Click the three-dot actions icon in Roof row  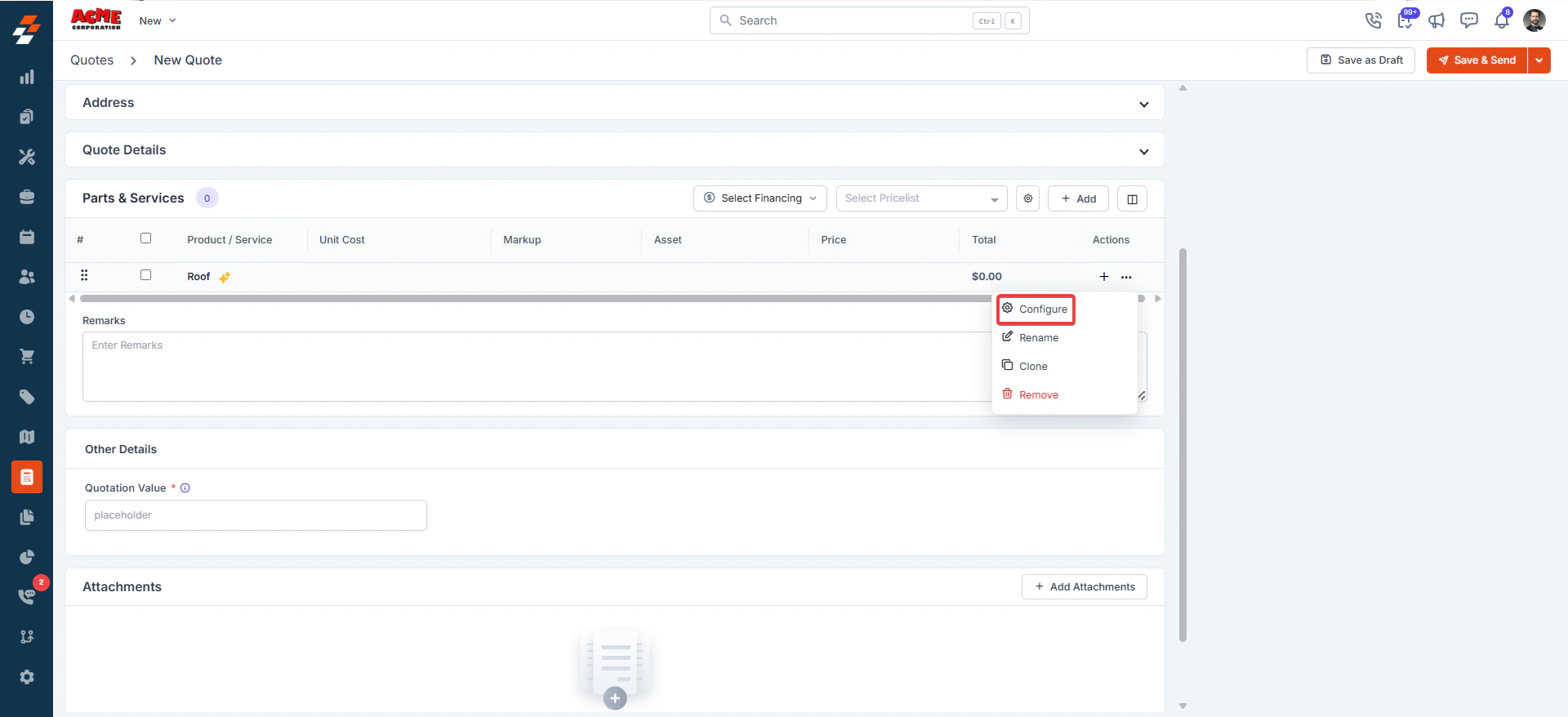[1127, 277]
